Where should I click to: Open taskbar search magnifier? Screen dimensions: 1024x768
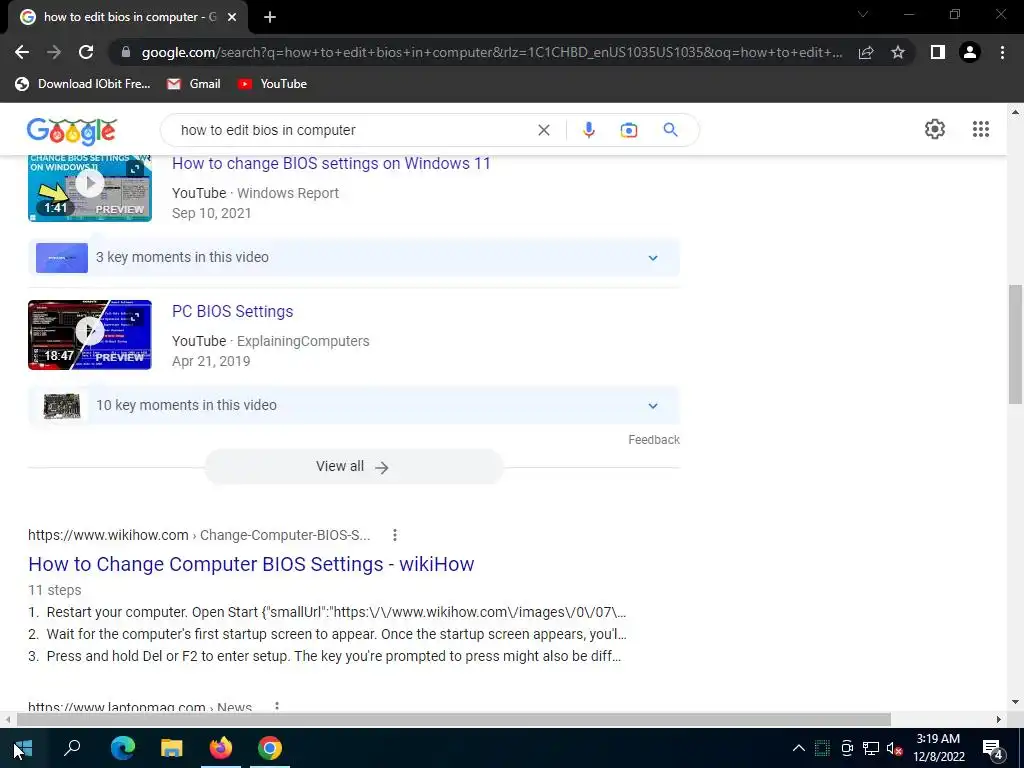(72, 748)
